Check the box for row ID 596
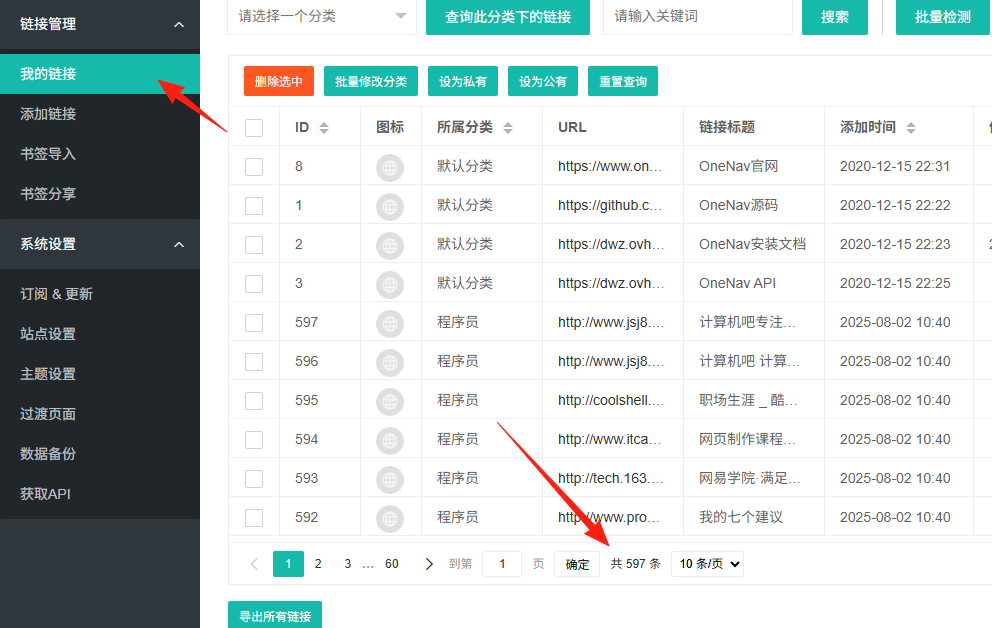Screen dimensions: 992x628 [254, 362]
